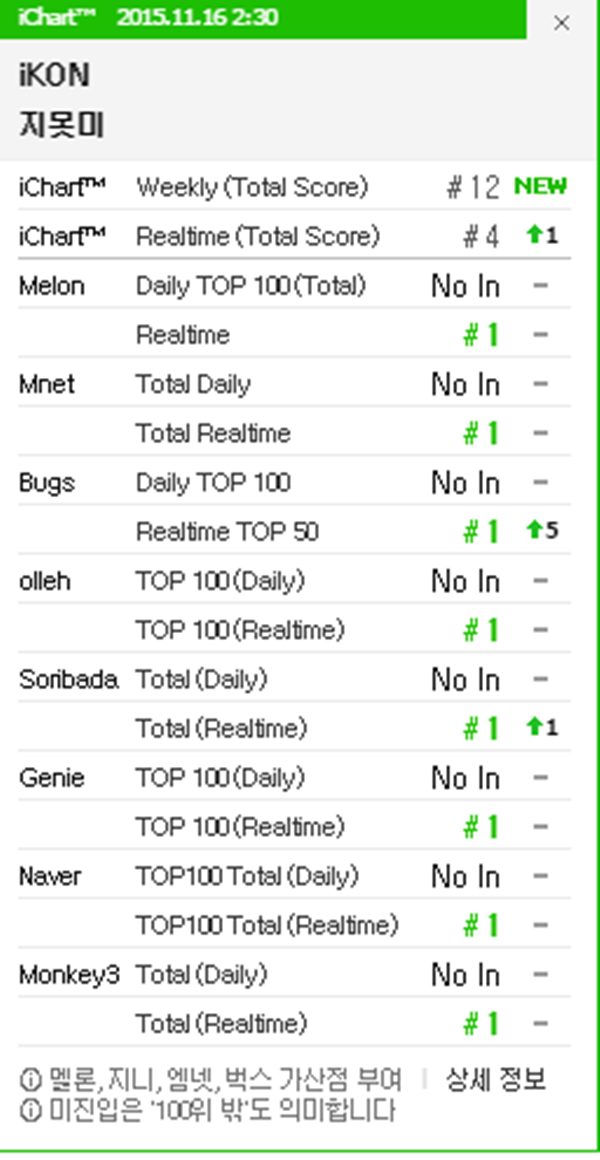Screen dimensions: 600x1160
Task: Click the up arrow on iChart Realtime row
Action: pyautogui.click(x=534, y=236)
